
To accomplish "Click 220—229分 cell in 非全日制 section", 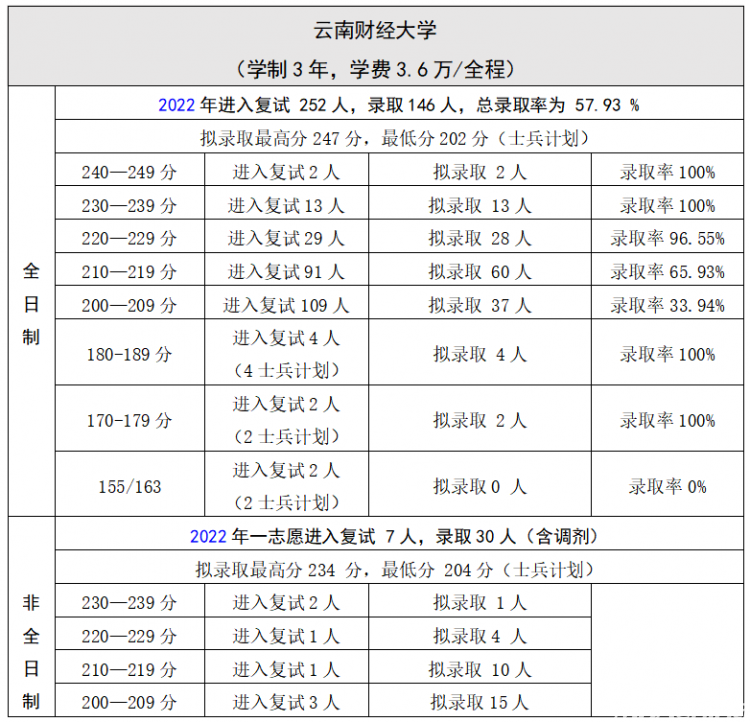I will 130,634.
